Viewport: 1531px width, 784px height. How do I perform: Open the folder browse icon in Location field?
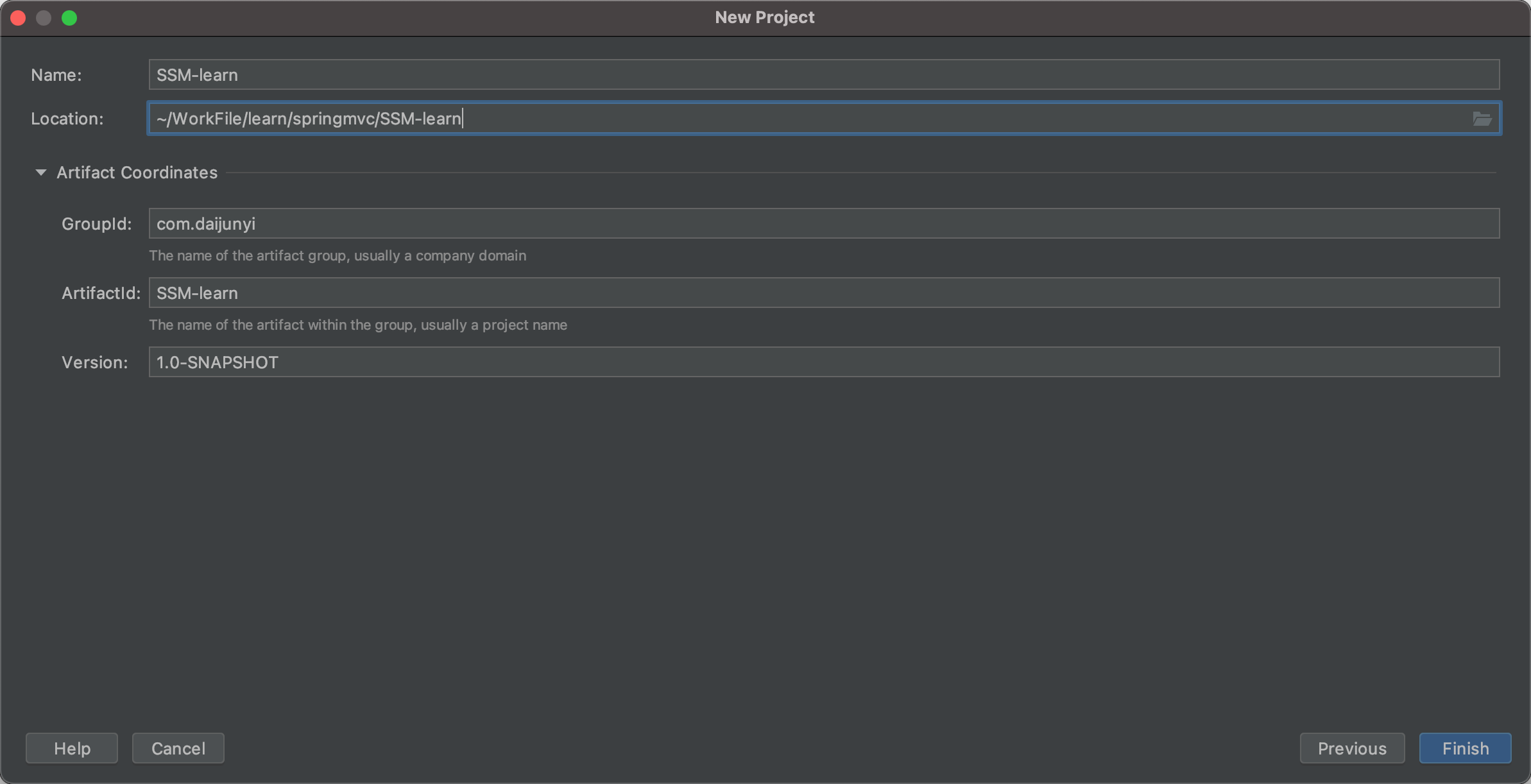point(1482,119)
